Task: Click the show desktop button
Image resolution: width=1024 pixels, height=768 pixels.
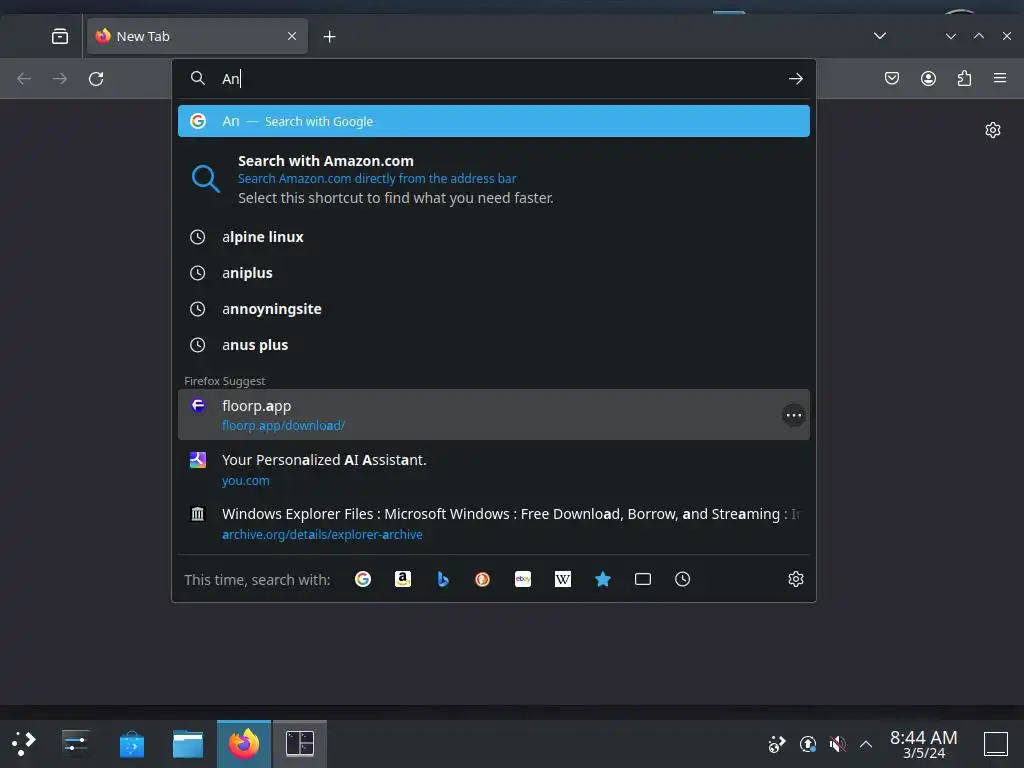Action: click(x=996, y=744)
